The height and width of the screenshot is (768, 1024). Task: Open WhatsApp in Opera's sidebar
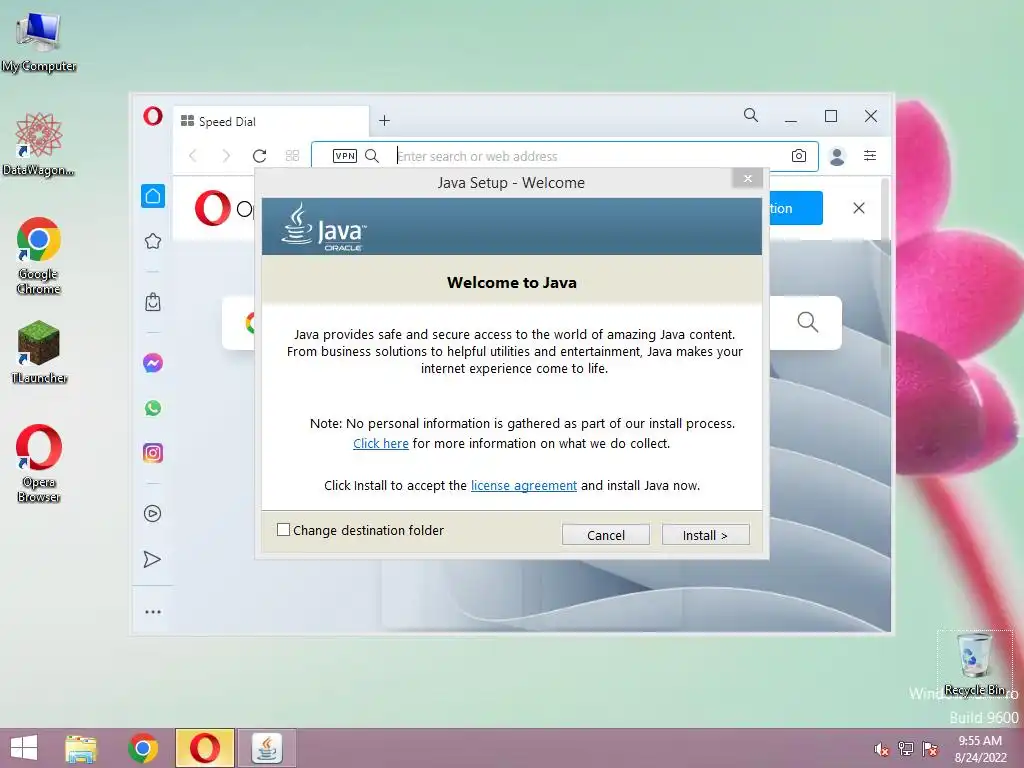[x=153, y=408]
